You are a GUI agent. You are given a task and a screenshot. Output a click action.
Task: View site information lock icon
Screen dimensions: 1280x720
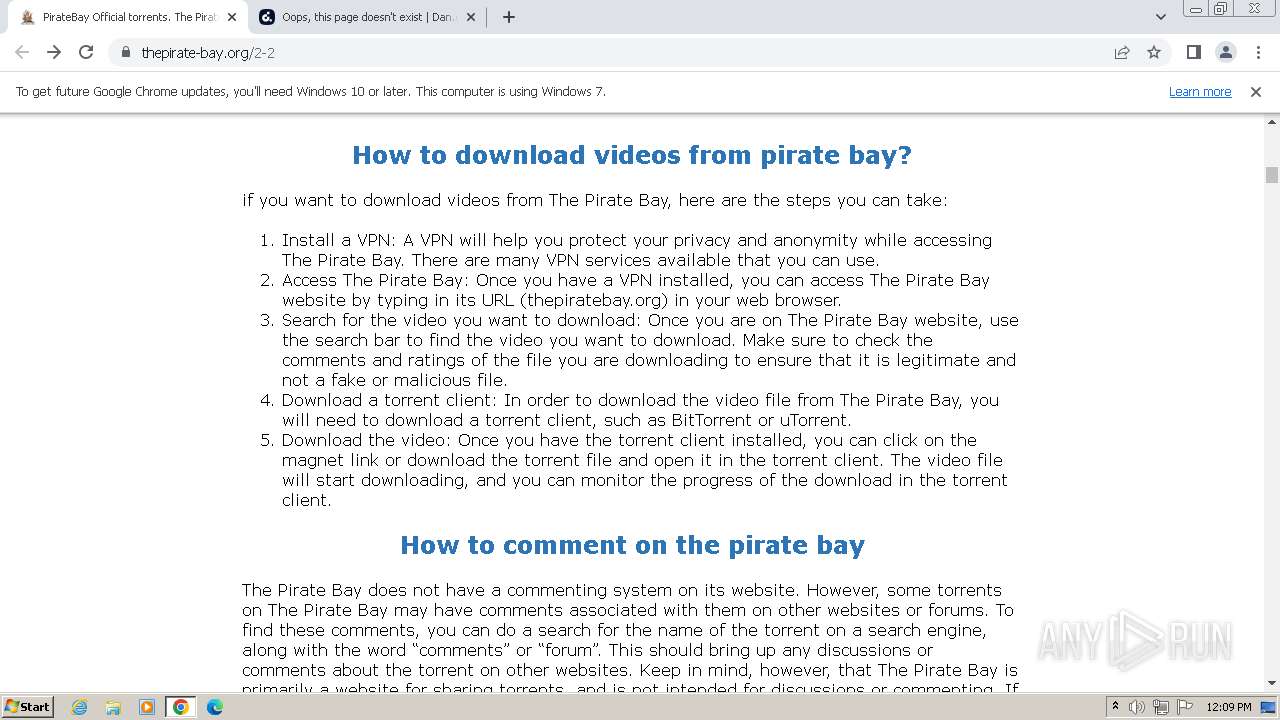point(125,52)
